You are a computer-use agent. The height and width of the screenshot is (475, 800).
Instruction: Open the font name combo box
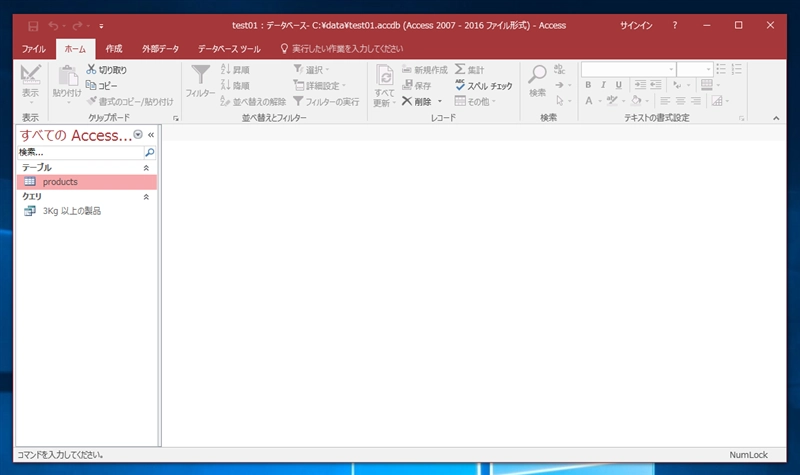tap(629, 69)
